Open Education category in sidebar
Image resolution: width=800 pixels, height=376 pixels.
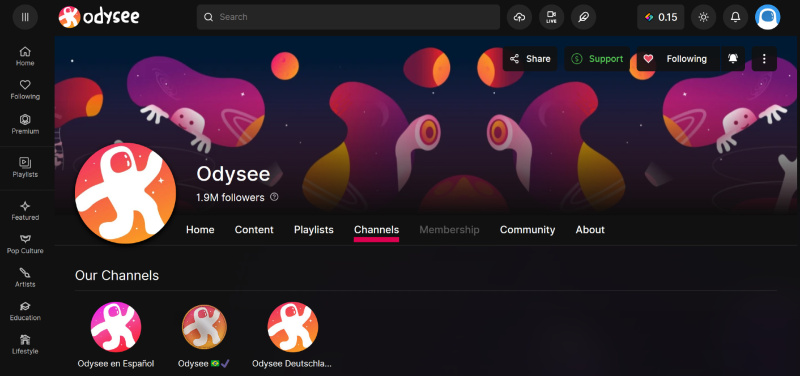pyautogui.click(x=25, y=311)
